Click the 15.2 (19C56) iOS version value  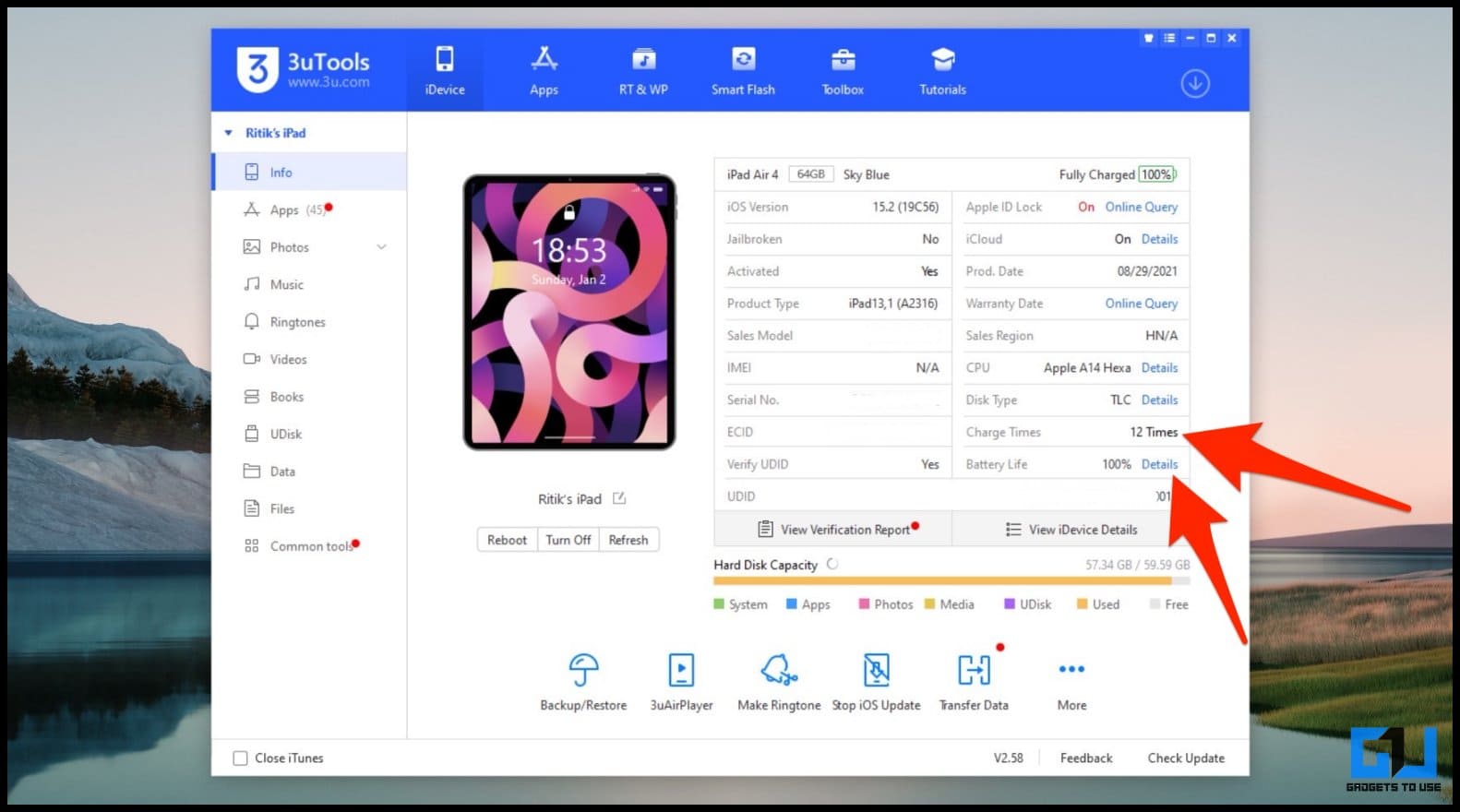coord(905,207)
